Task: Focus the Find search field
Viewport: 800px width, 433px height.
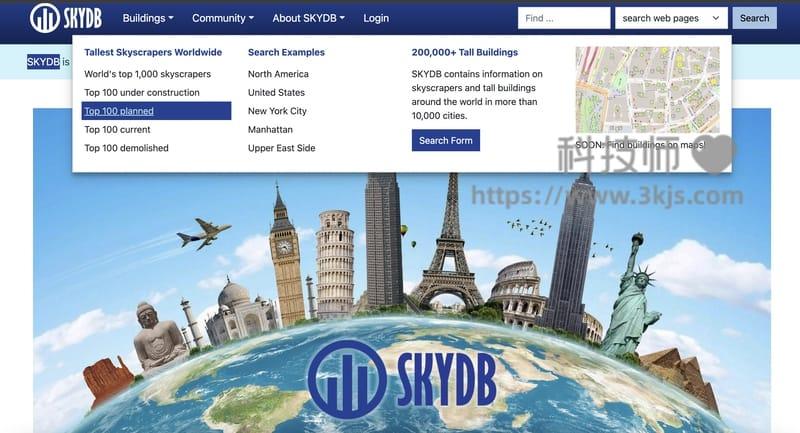Action: click(564, 18)
